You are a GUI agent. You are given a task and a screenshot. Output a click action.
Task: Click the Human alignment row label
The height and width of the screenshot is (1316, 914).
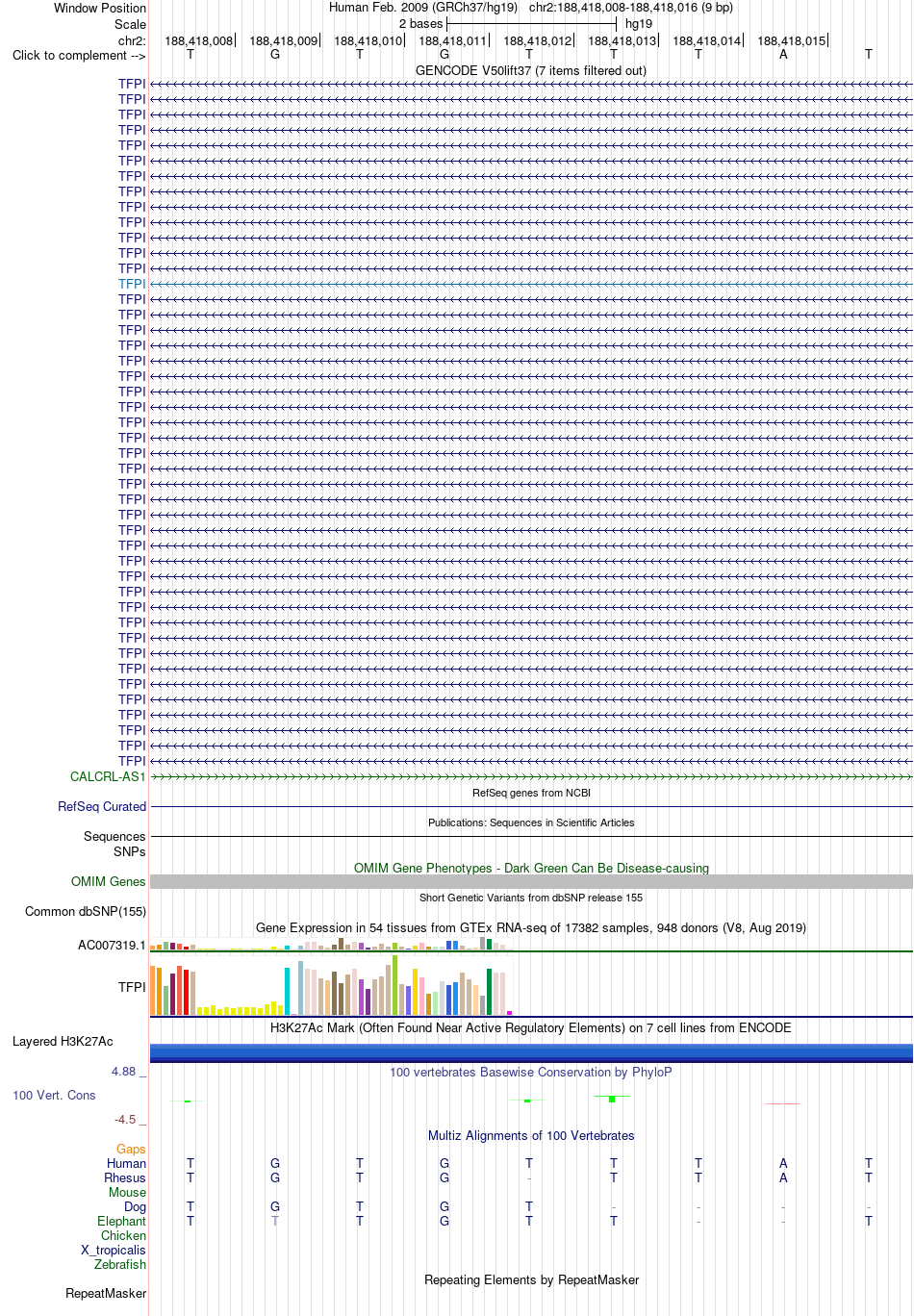(126, 1163)
